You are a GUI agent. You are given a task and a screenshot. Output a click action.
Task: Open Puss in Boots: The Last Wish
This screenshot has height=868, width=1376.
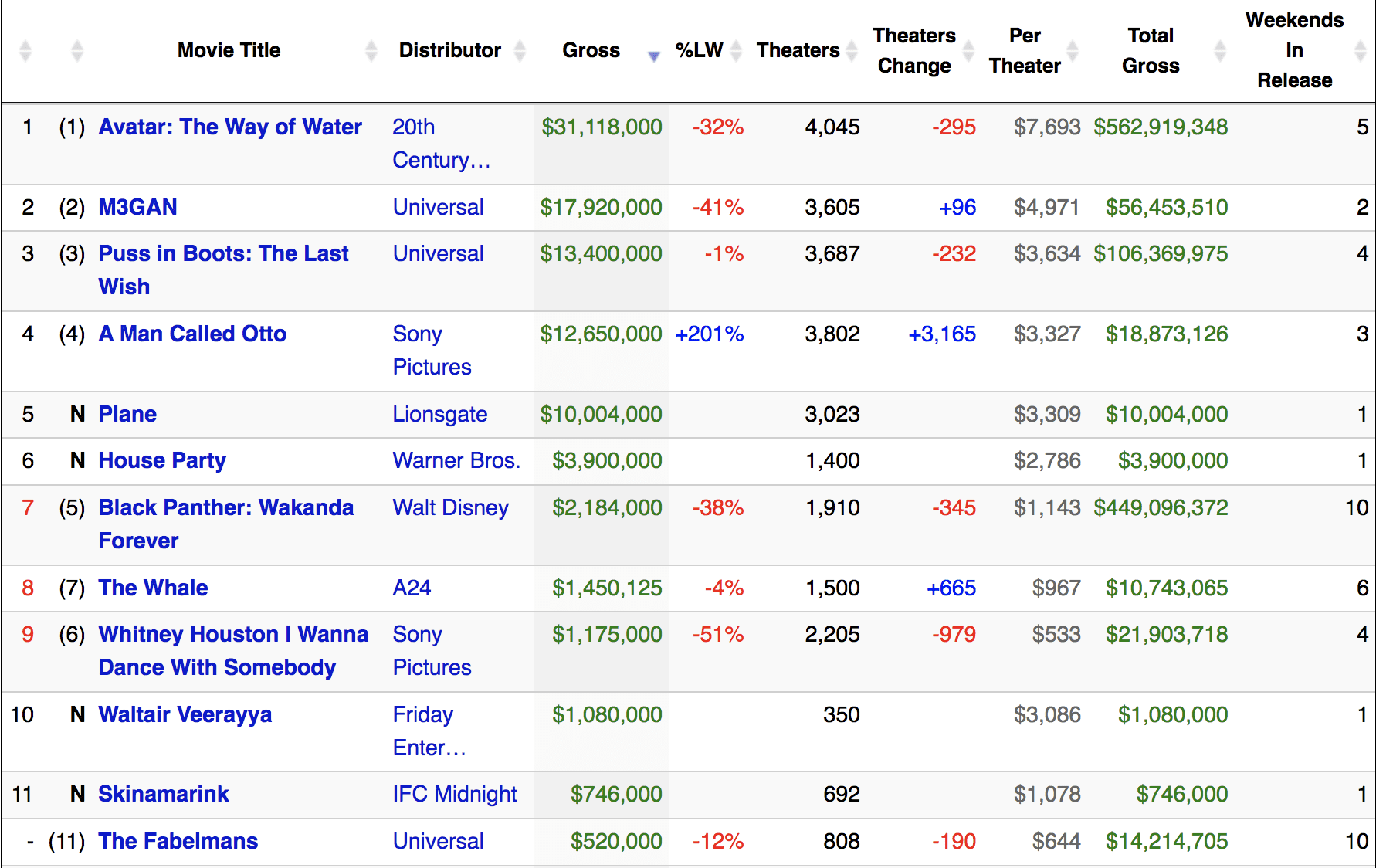coord(223,270)
